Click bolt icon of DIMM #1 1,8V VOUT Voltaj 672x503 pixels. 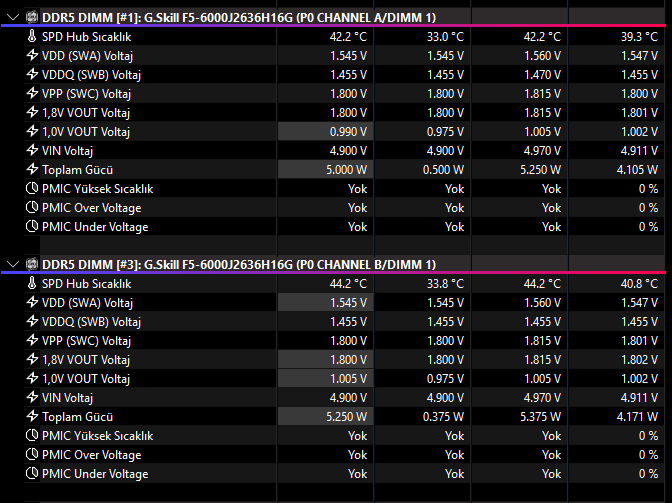click(x=32, y=112)
